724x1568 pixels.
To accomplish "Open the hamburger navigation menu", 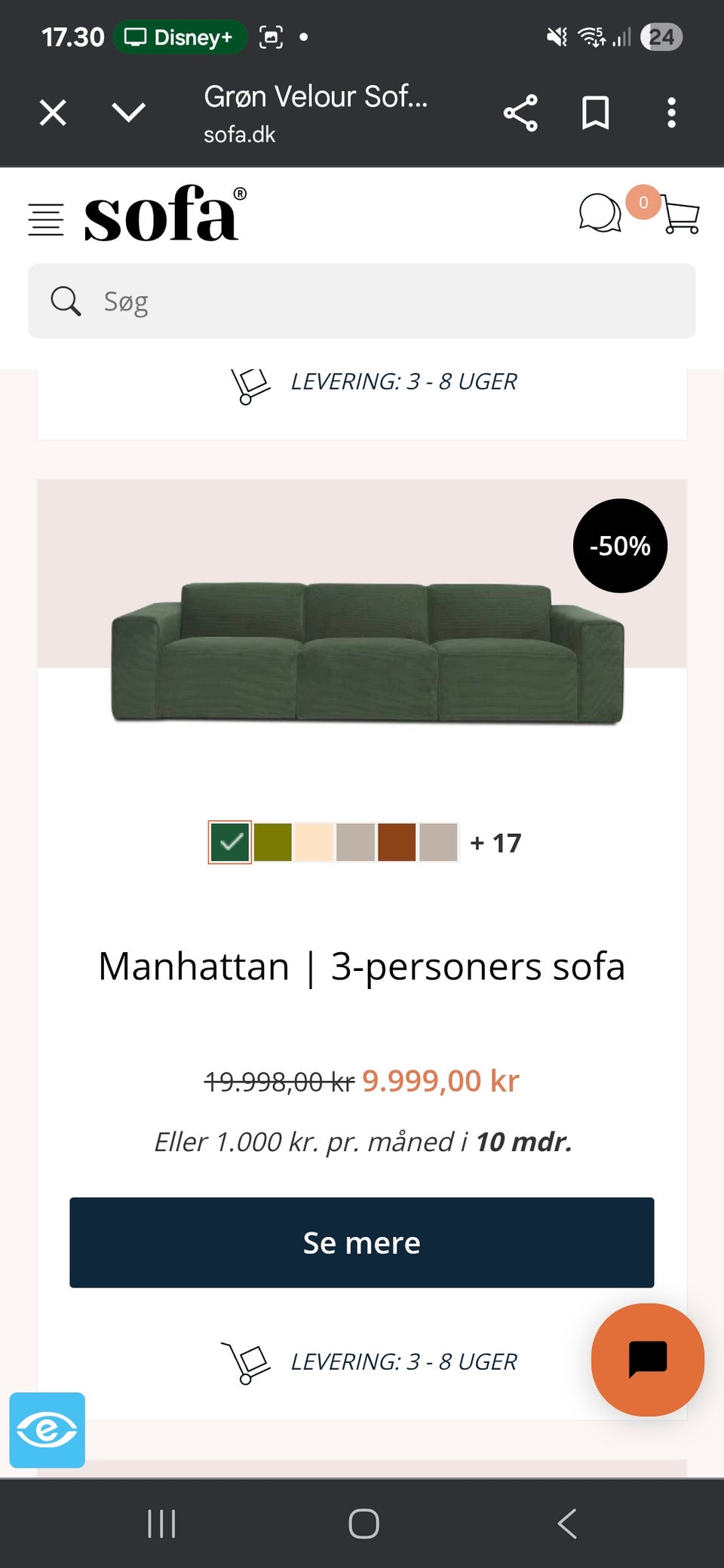I will [46, 219].
